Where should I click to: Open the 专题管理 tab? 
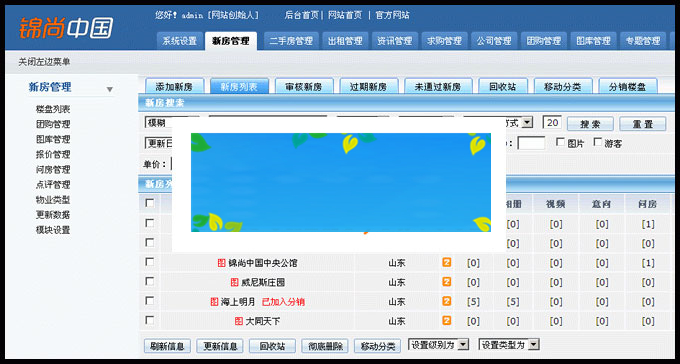pyautogui.click(x=643, y=41)
